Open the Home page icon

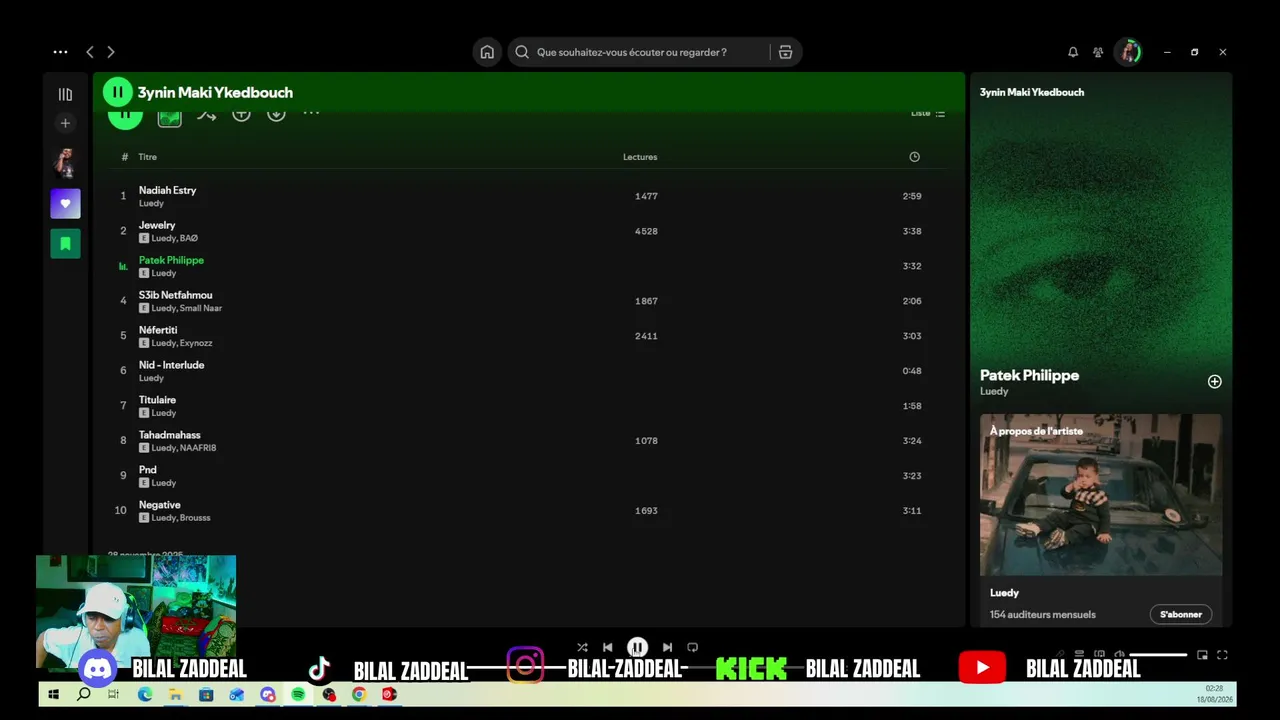[x=487, y=52]
